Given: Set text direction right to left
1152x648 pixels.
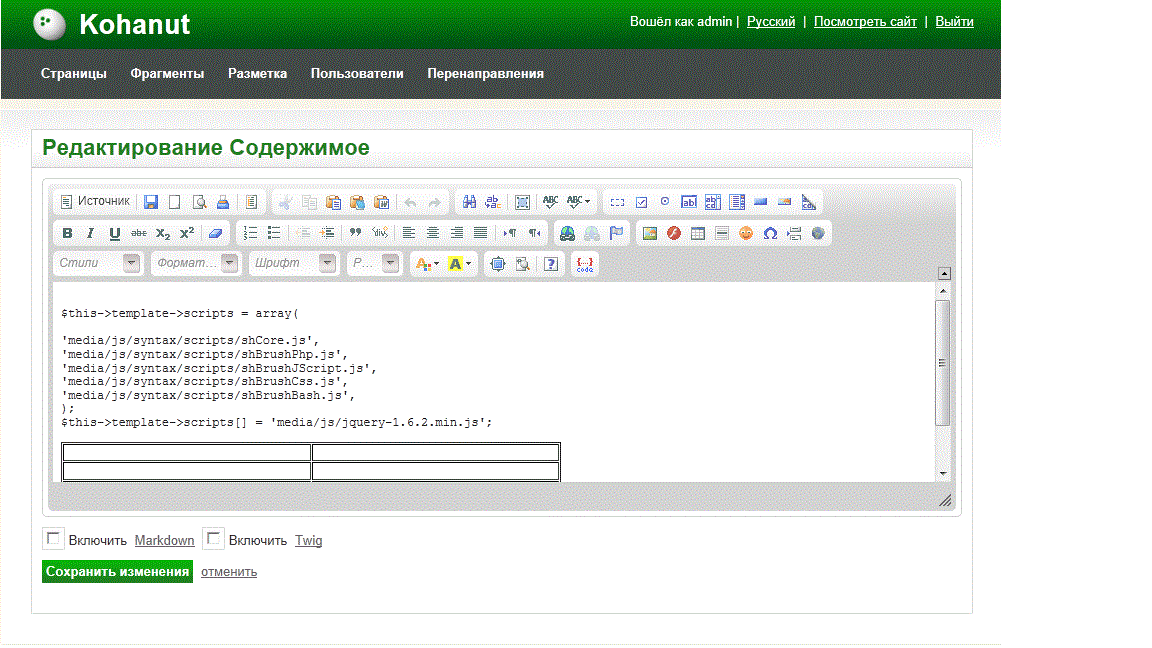Looking at the screenshot, I should coord(534,233).
